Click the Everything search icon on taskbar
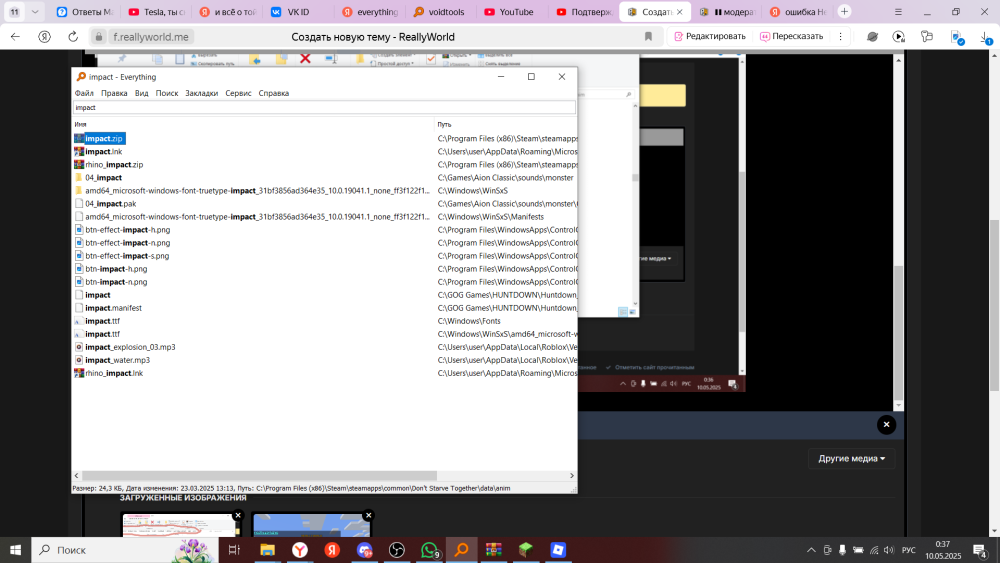 tap(462, 550)
